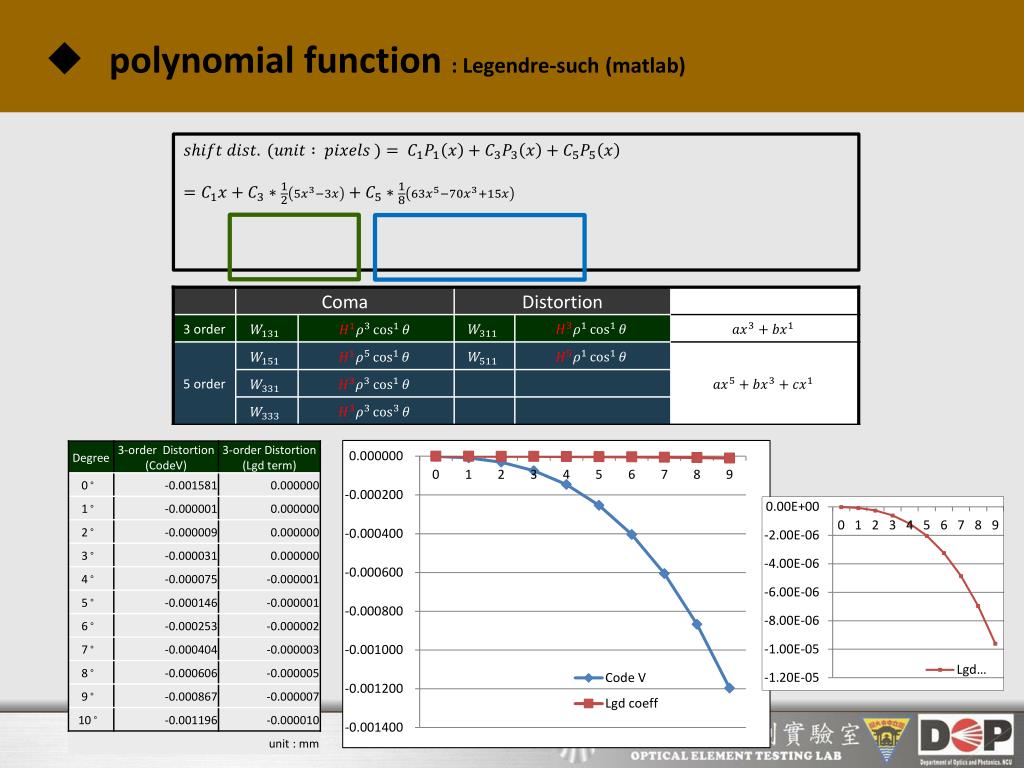
Task: Click the '3-order Distortion (CodeV)' column header
Action: point(166,457)
